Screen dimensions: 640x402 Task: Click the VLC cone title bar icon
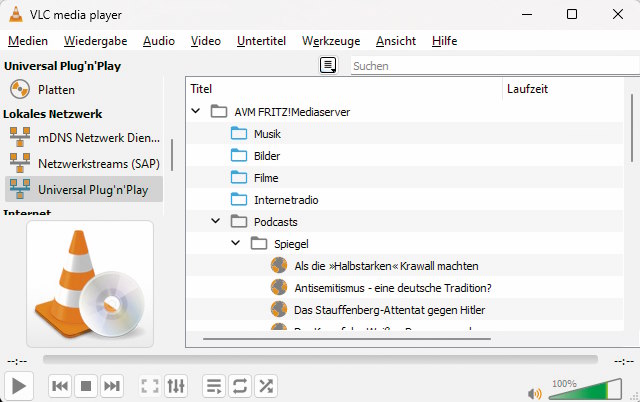coord(16,14)
